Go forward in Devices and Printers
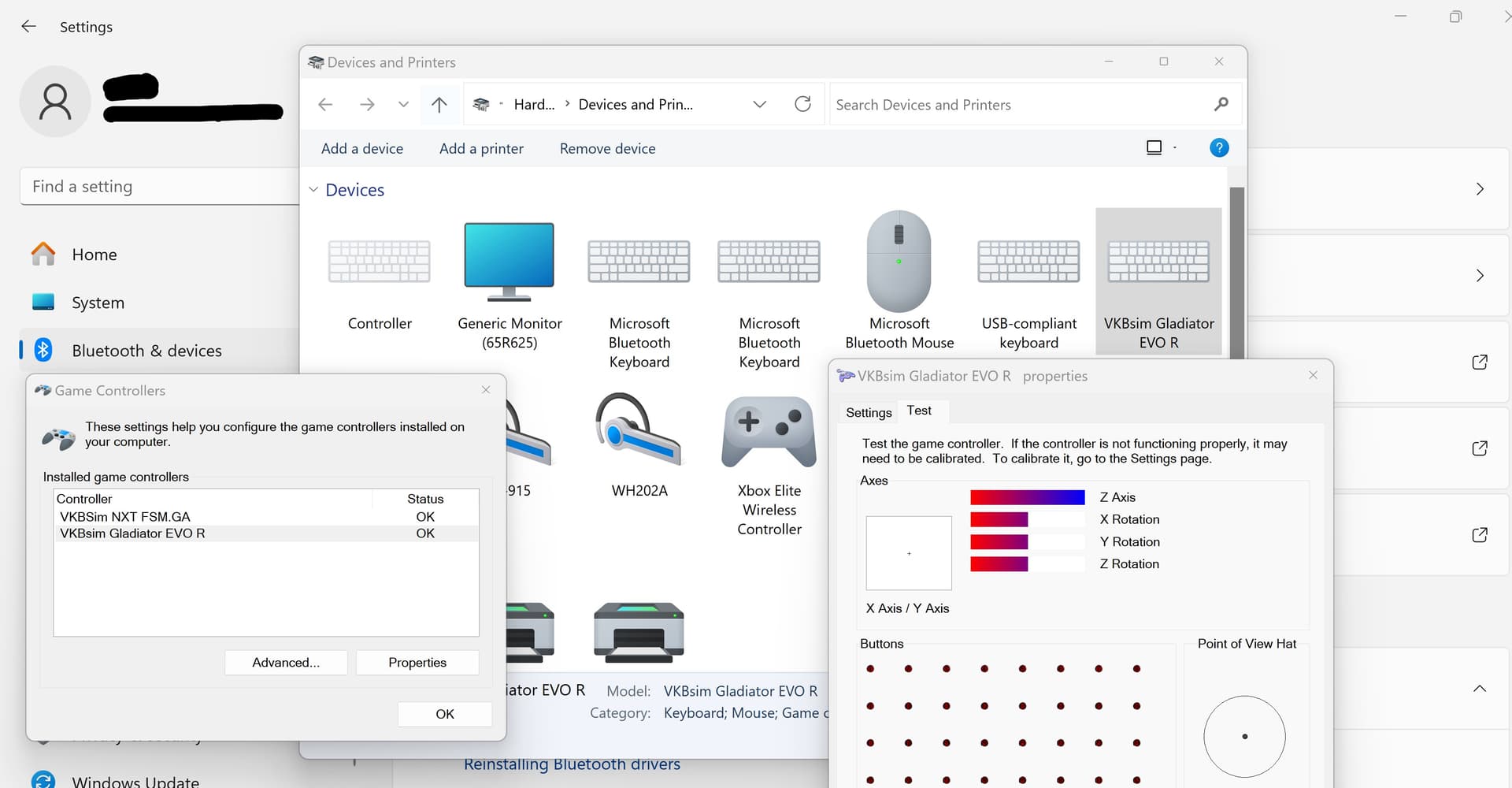 coord(367,104)
